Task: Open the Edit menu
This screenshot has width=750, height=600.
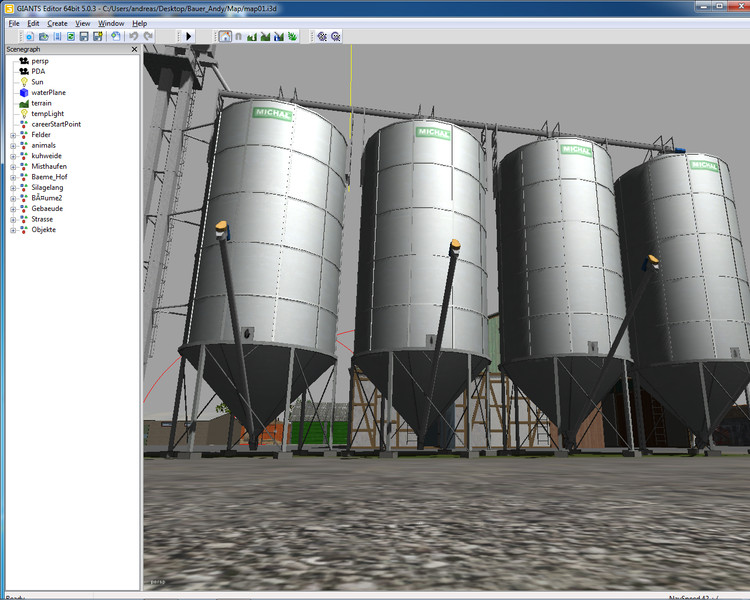Action: (33, 23)
